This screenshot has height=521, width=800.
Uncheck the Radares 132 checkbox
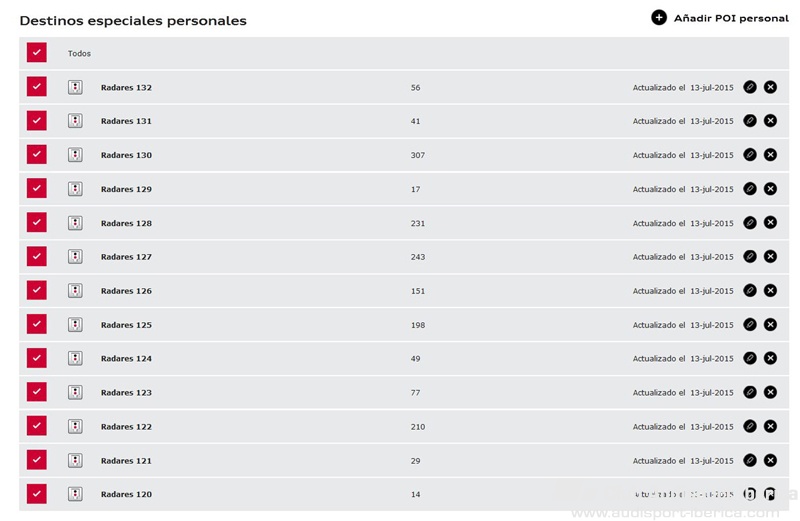37,86
